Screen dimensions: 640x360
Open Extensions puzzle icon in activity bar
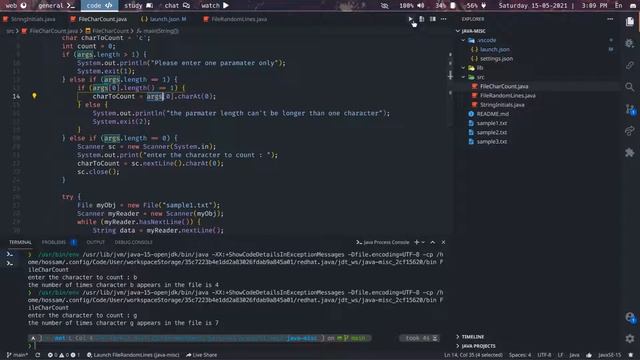(630, 152)
